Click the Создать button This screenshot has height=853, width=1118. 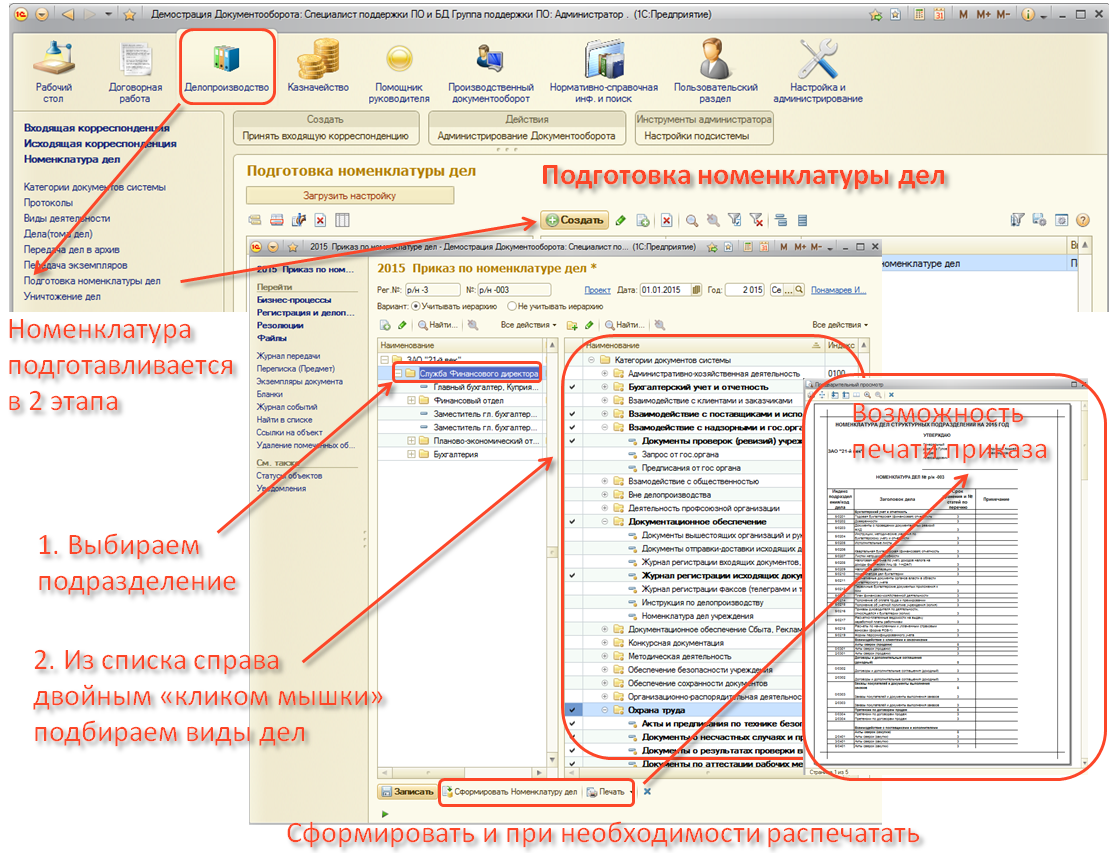tap(574, 220)
